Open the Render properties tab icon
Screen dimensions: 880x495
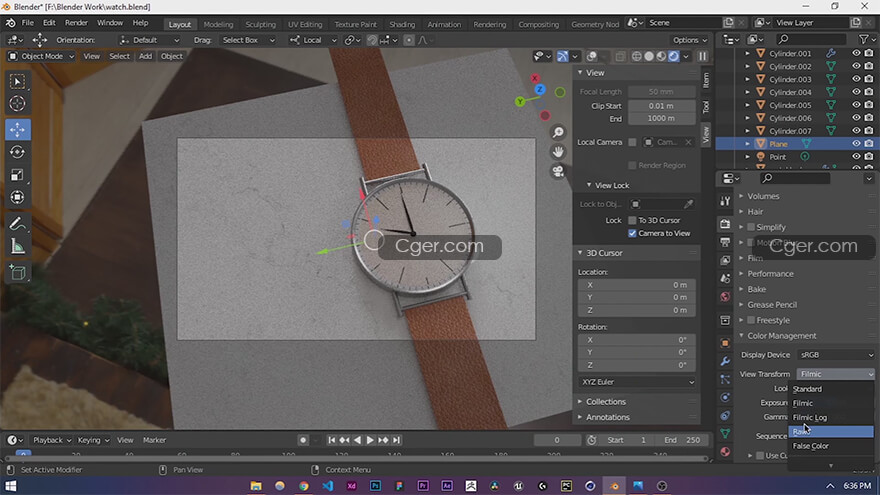pos(725,224)
